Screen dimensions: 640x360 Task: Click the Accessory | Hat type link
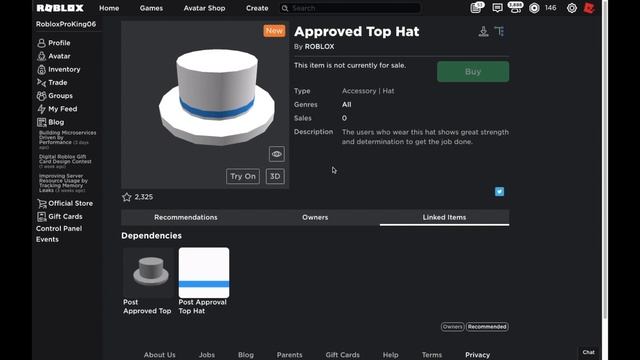[368, 91]
